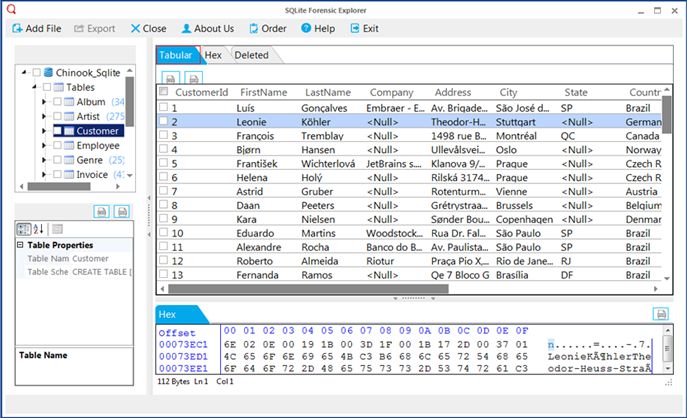Expand the Genre tree node
Screen dimensions: 687x418
[x=44, y=160]
